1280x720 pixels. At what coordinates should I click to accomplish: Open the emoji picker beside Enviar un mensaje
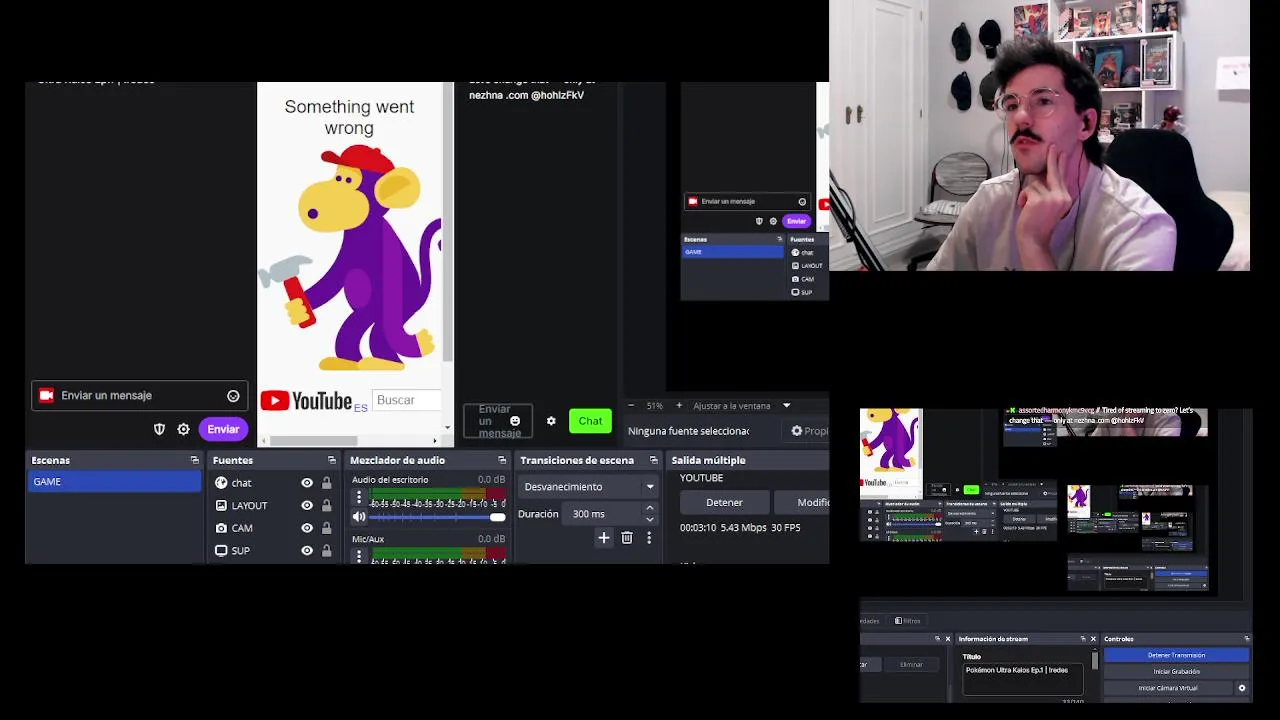[x=233, y=396]
